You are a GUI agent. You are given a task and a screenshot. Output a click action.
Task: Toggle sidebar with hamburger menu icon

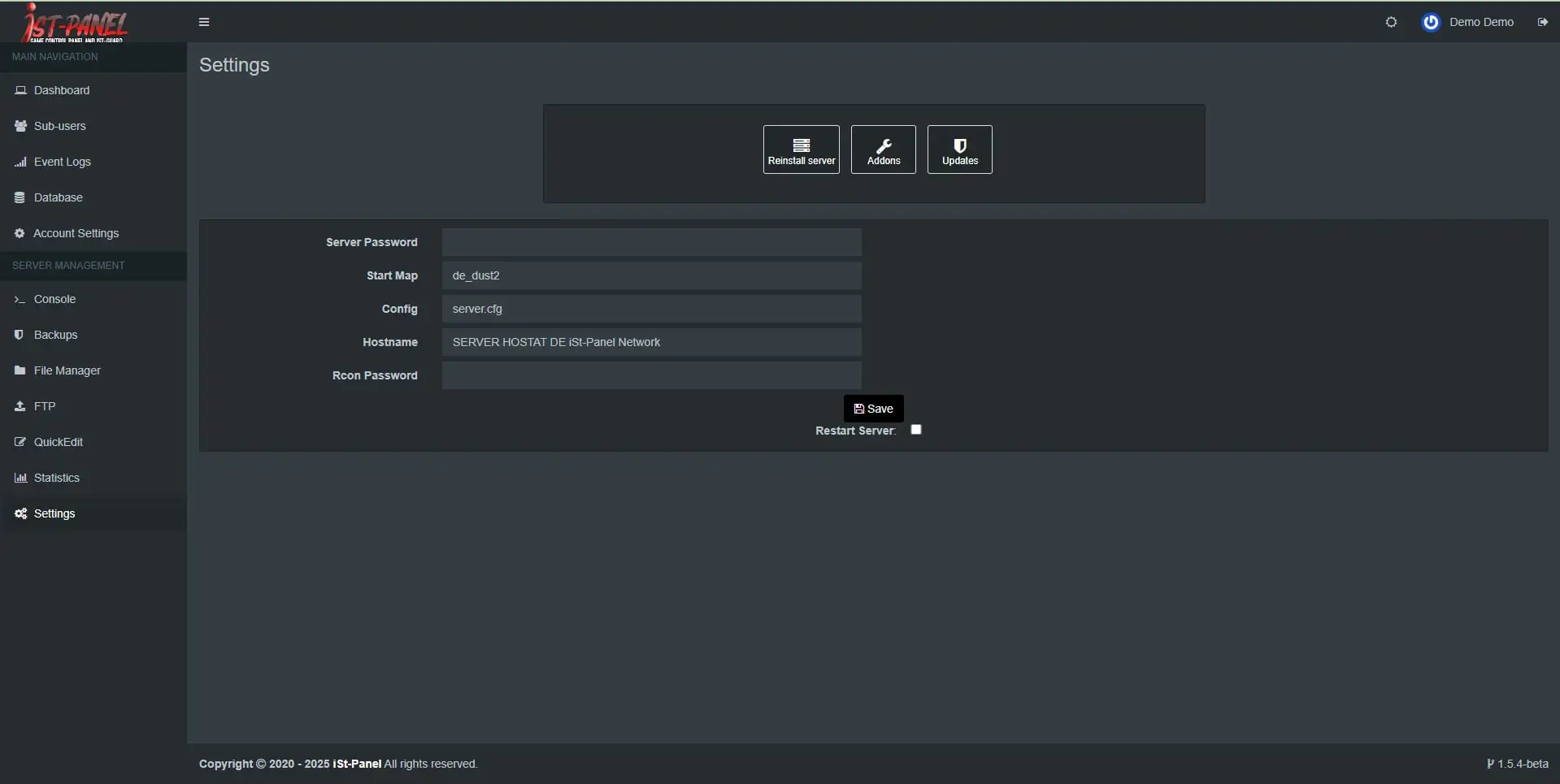(204, 22)
